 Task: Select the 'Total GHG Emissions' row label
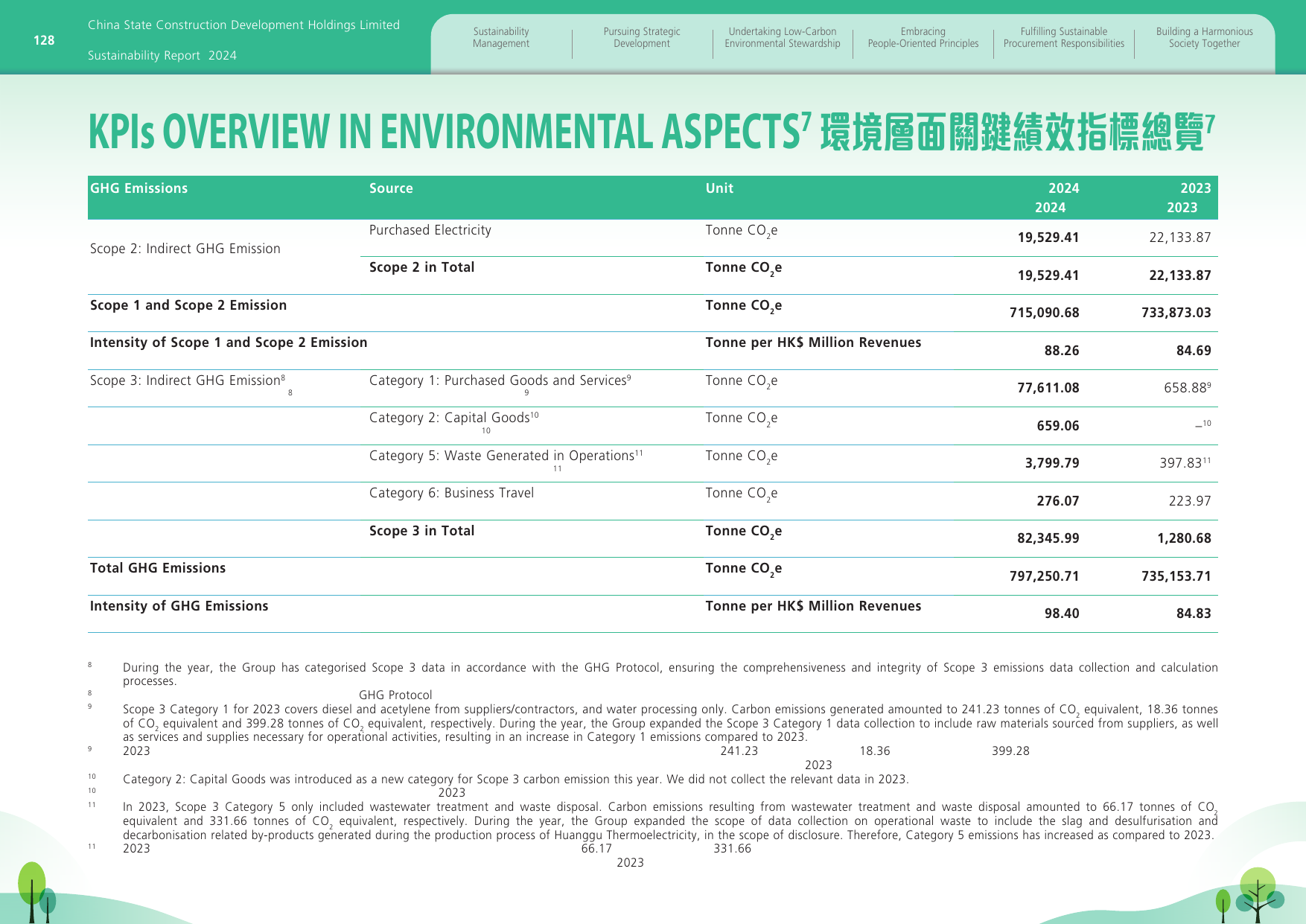tap(158, 568)
